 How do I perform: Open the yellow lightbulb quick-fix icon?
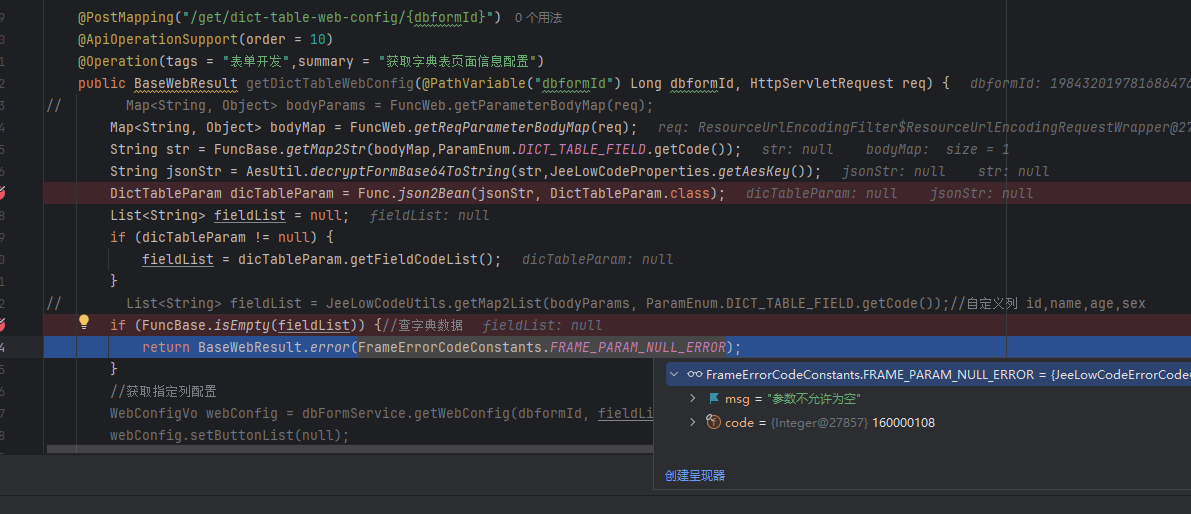click(85, 323)
